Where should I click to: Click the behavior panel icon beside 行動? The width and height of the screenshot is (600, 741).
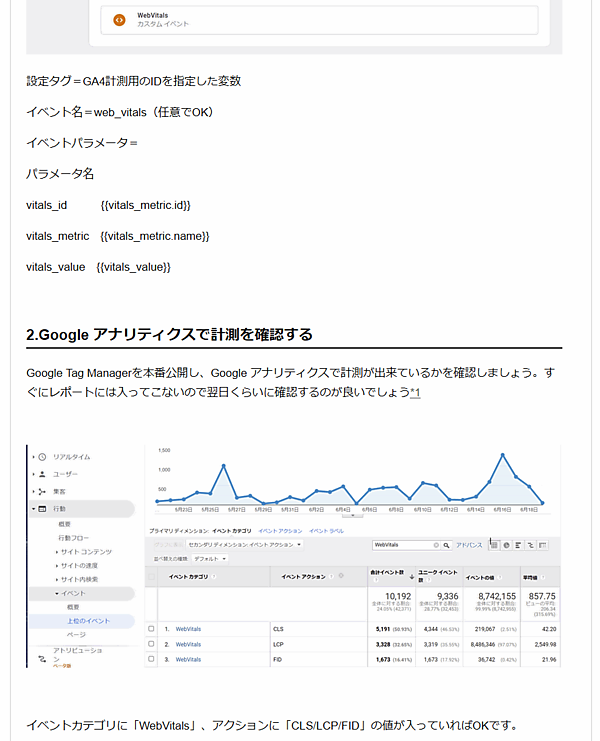click(43, 509)
